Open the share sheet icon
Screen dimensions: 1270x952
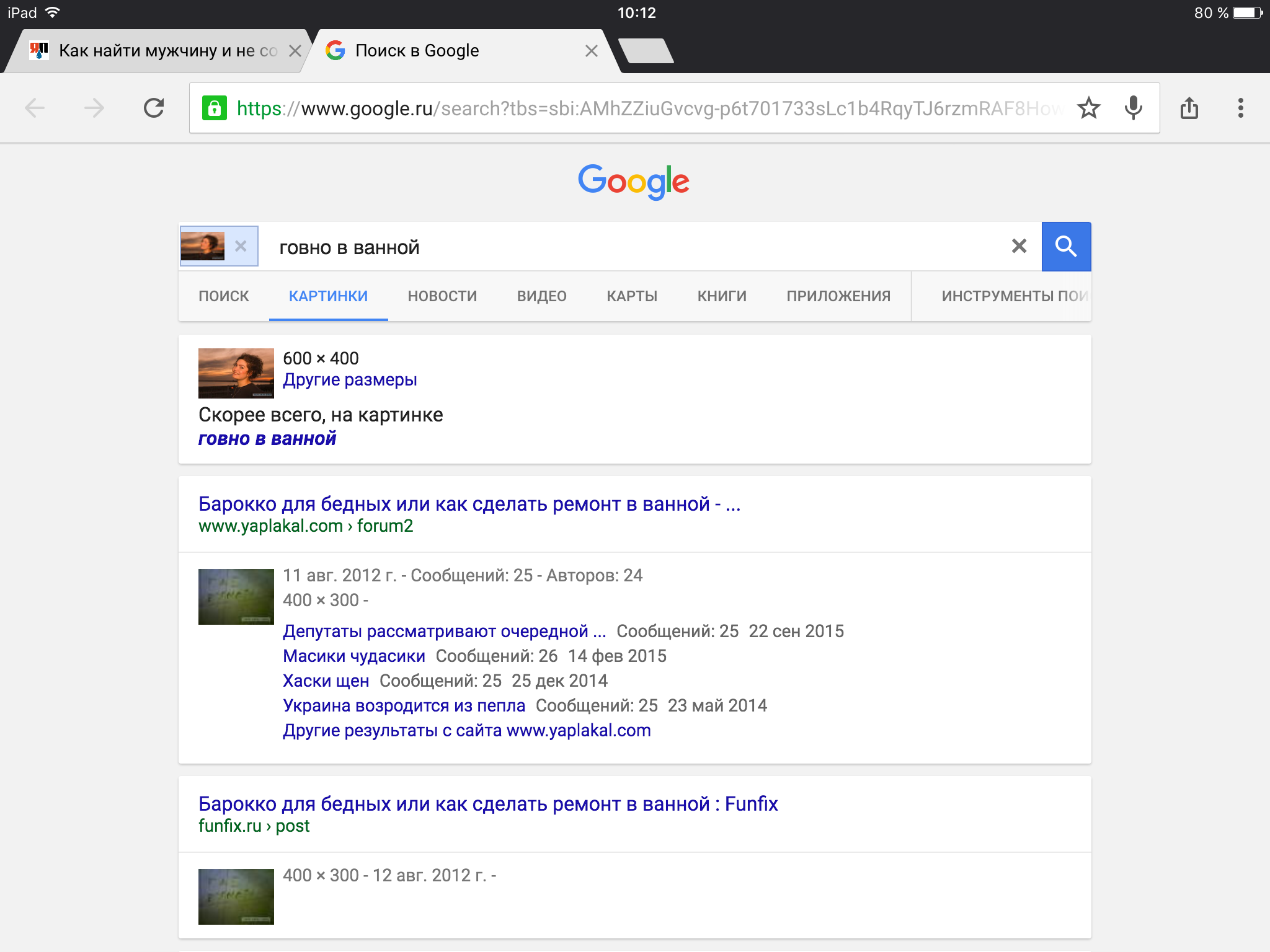pyautogui.click(x=1189, y=108)
